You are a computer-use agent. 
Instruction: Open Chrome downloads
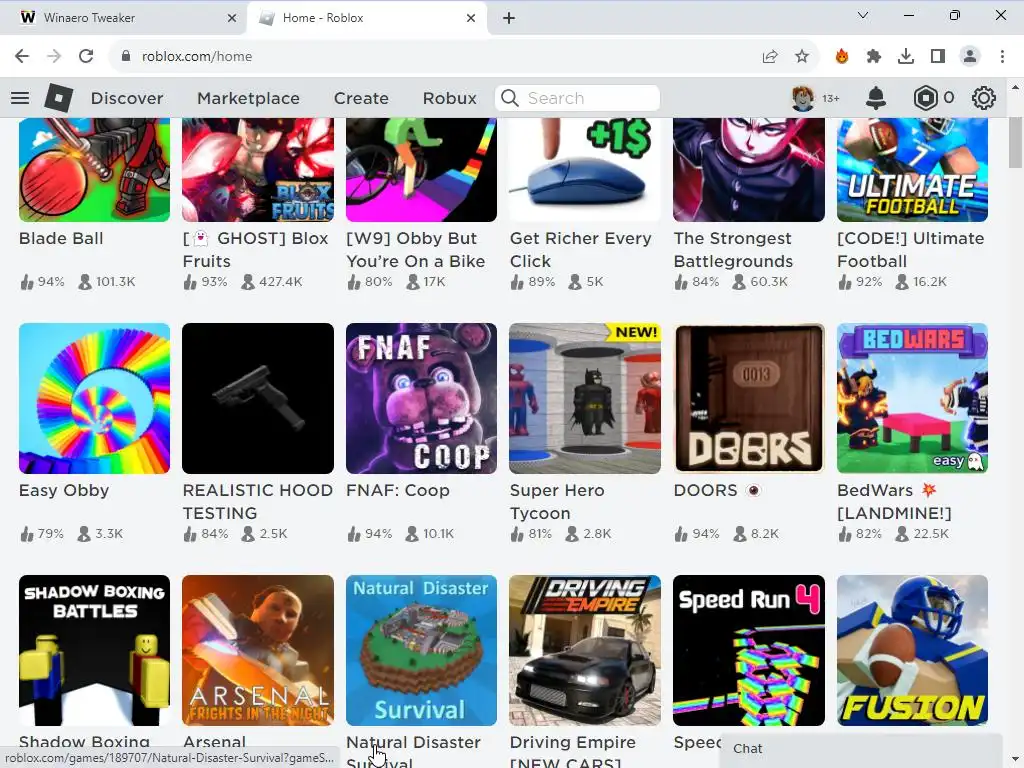(x=906, y=56)
